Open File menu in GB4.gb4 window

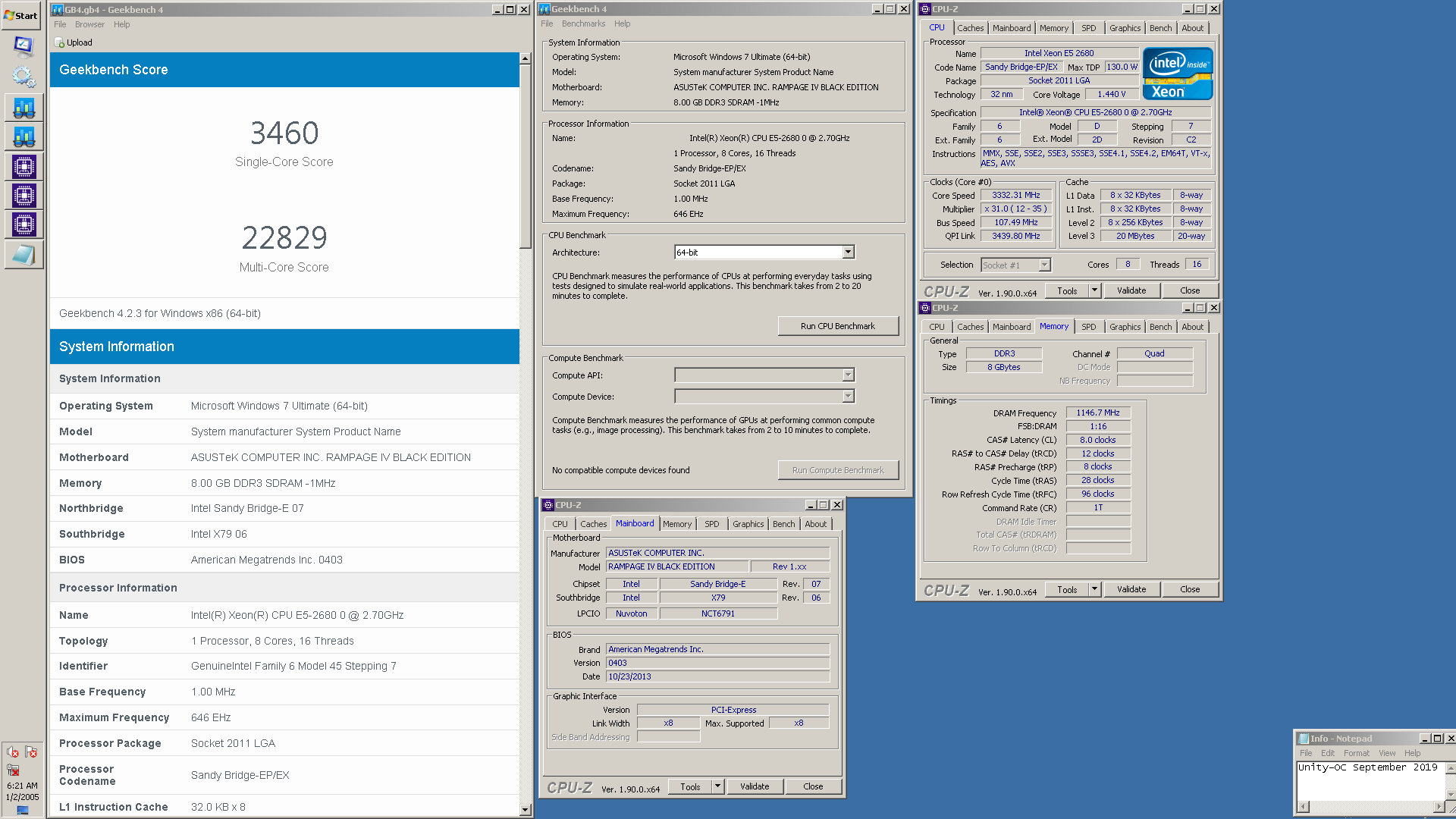[60, 24]
